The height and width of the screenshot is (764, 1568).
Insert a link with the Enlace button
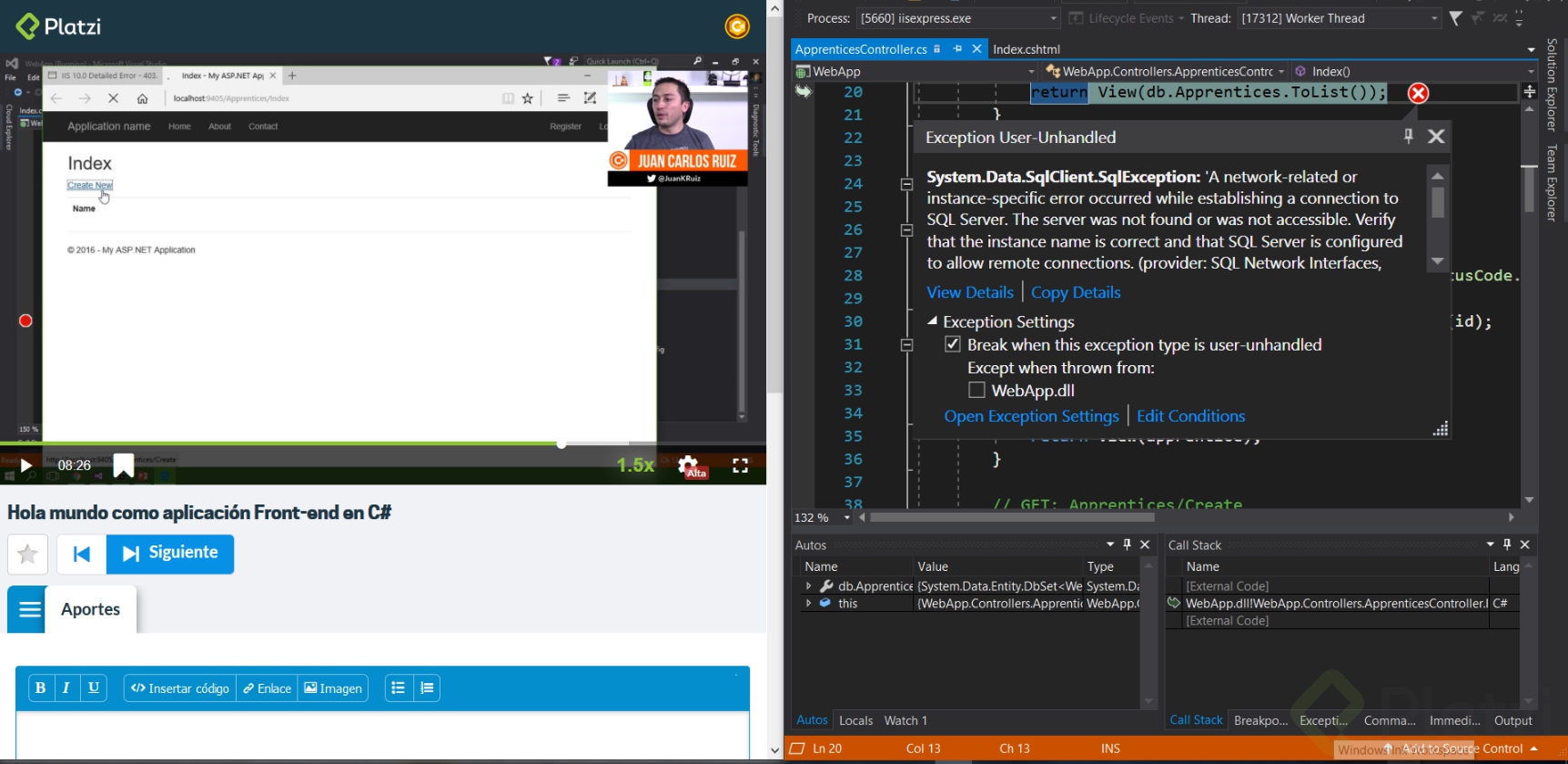[x=268, y=688]
